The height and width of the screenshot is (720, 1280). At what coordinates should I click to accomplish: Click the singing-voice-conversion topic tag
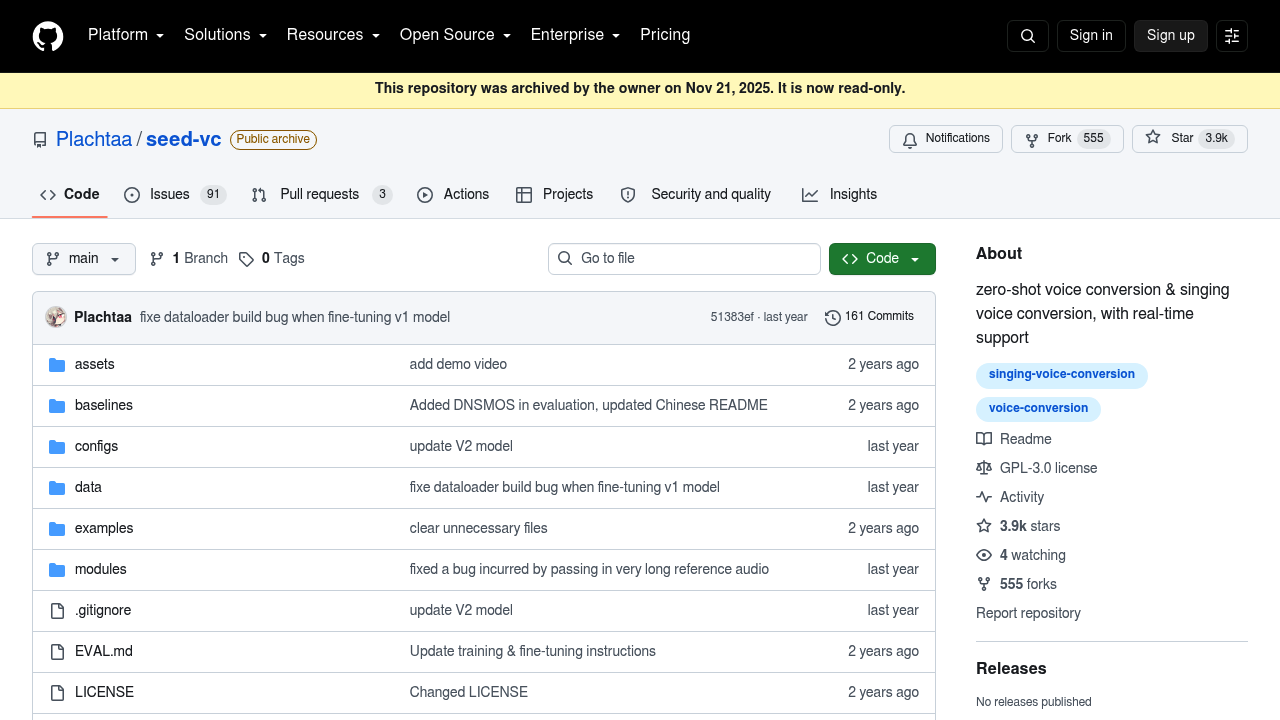[x=1062, y=375]
